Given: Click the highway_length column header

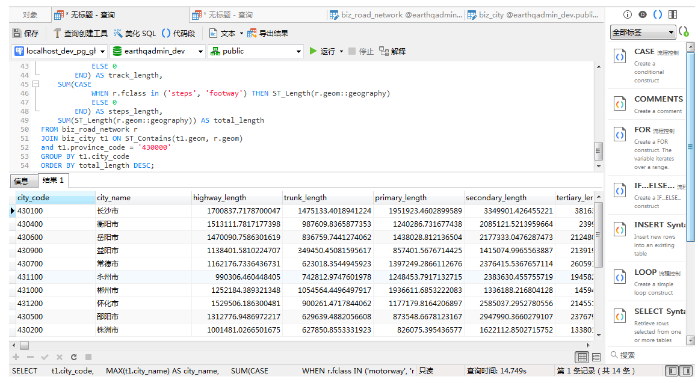Looking at the screenshot, I should [x=237, y=197].
